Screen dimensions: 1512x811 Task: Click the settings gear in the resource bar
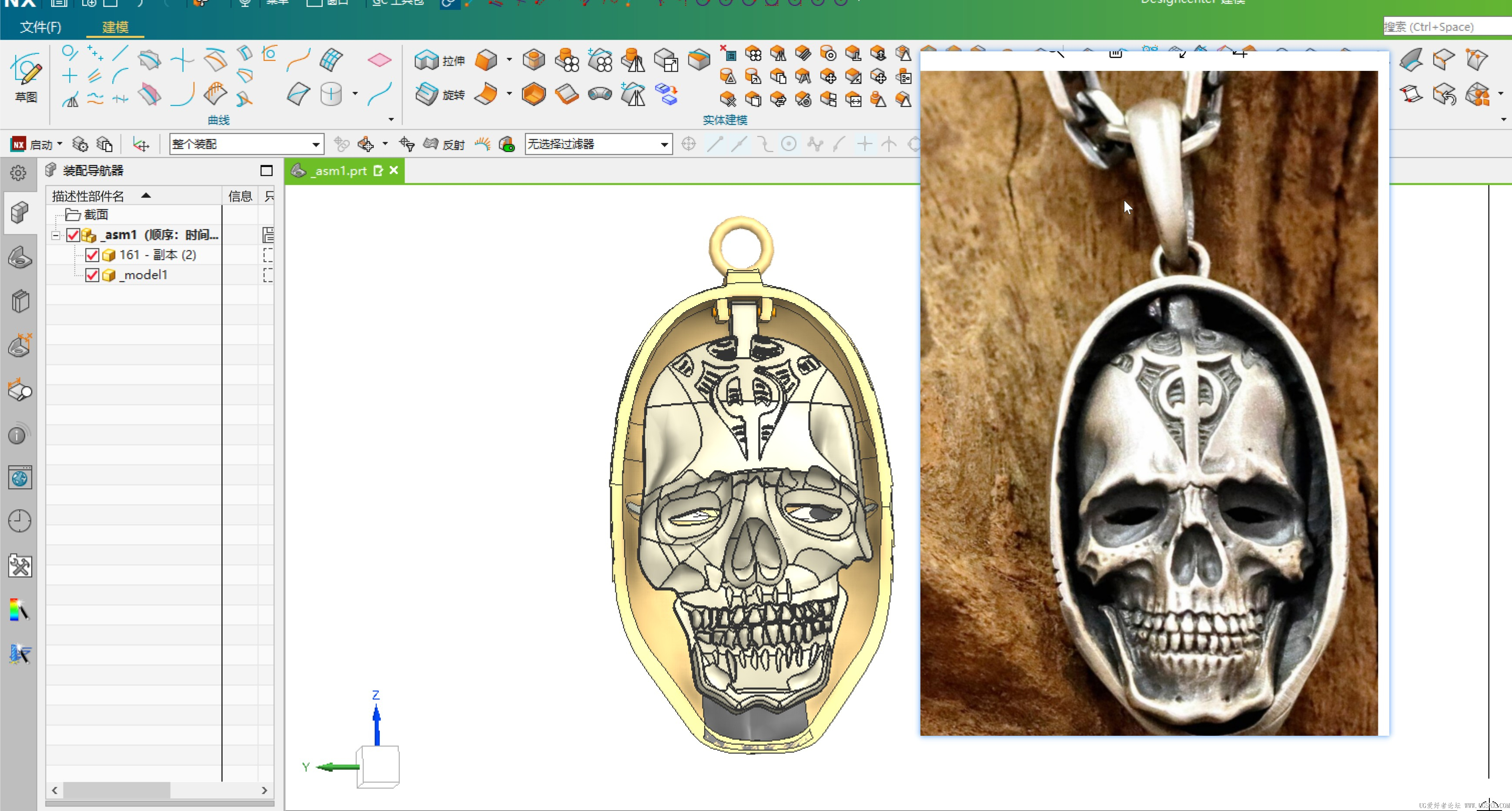coord(18,173)
